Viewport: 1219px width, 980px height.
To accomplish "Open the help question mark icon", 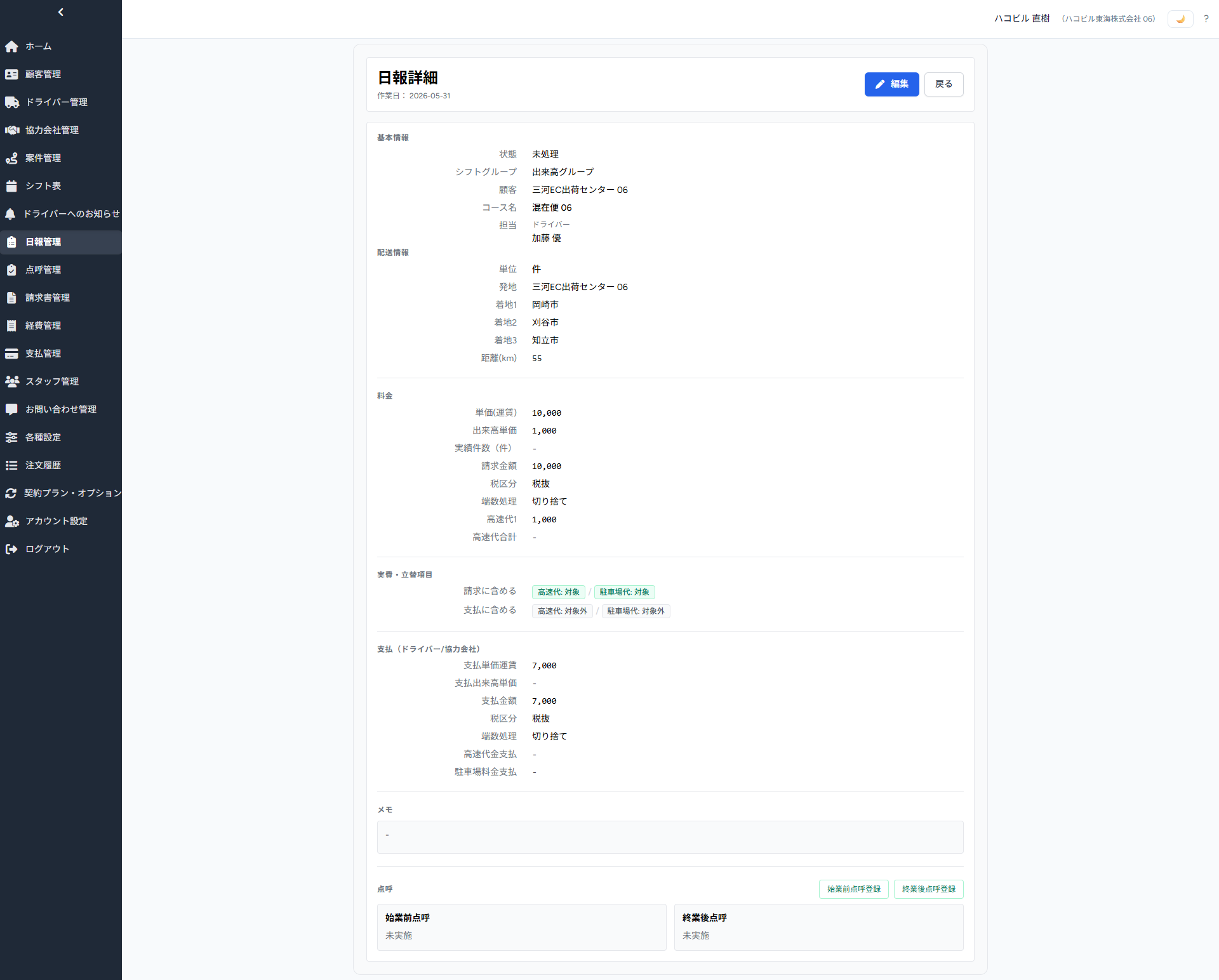I will [x=1206, y=19].
